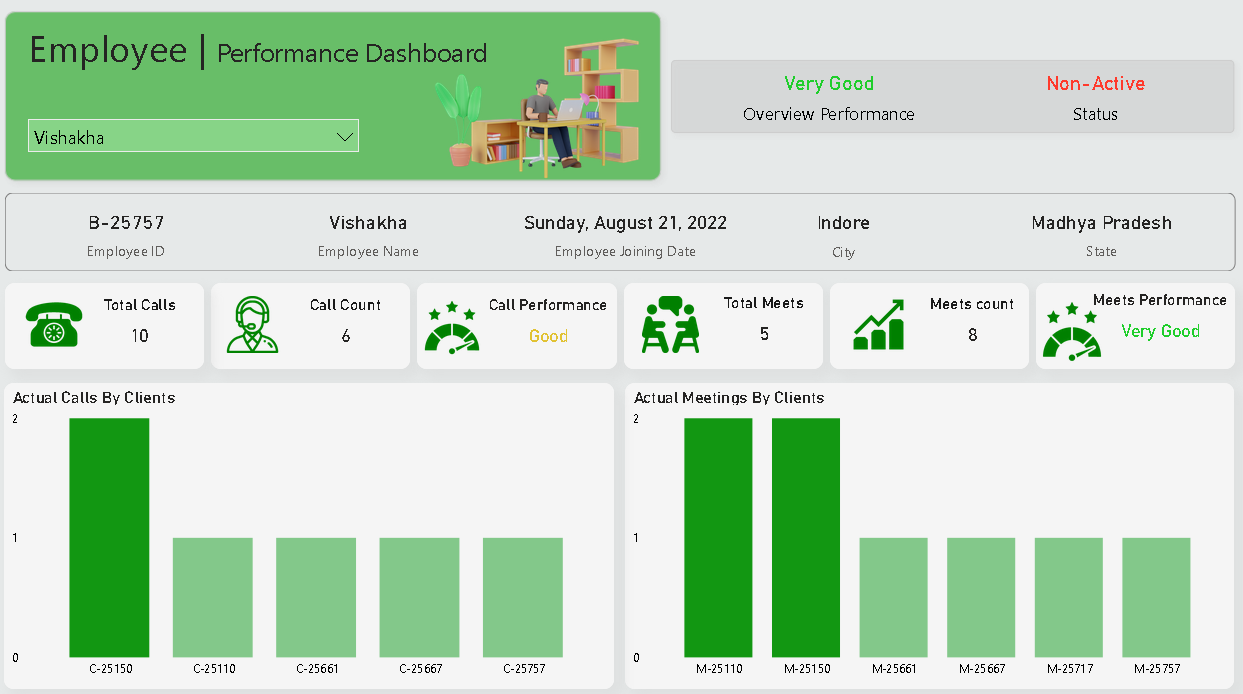Click the Employee Joining Date value

point(625,223)
